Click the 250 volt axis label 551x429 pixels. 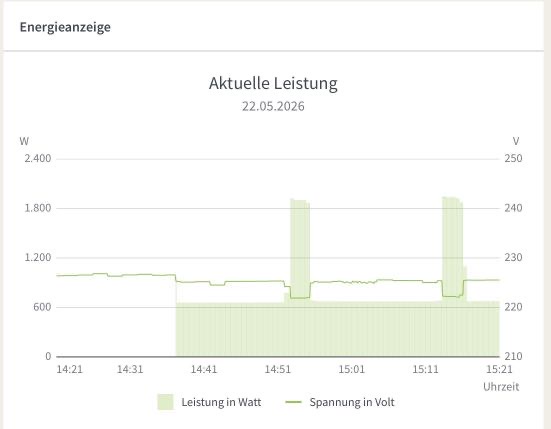click(513, 158)
